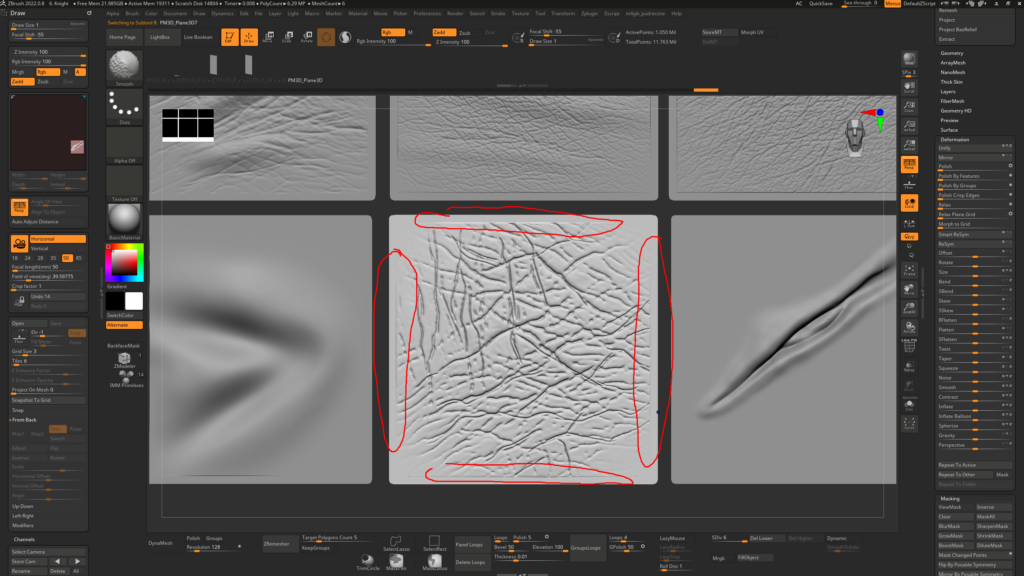The width and height of the screenshot is (1024, 576).
Task: Expand the Masking section
Action: tap(949, 498)
